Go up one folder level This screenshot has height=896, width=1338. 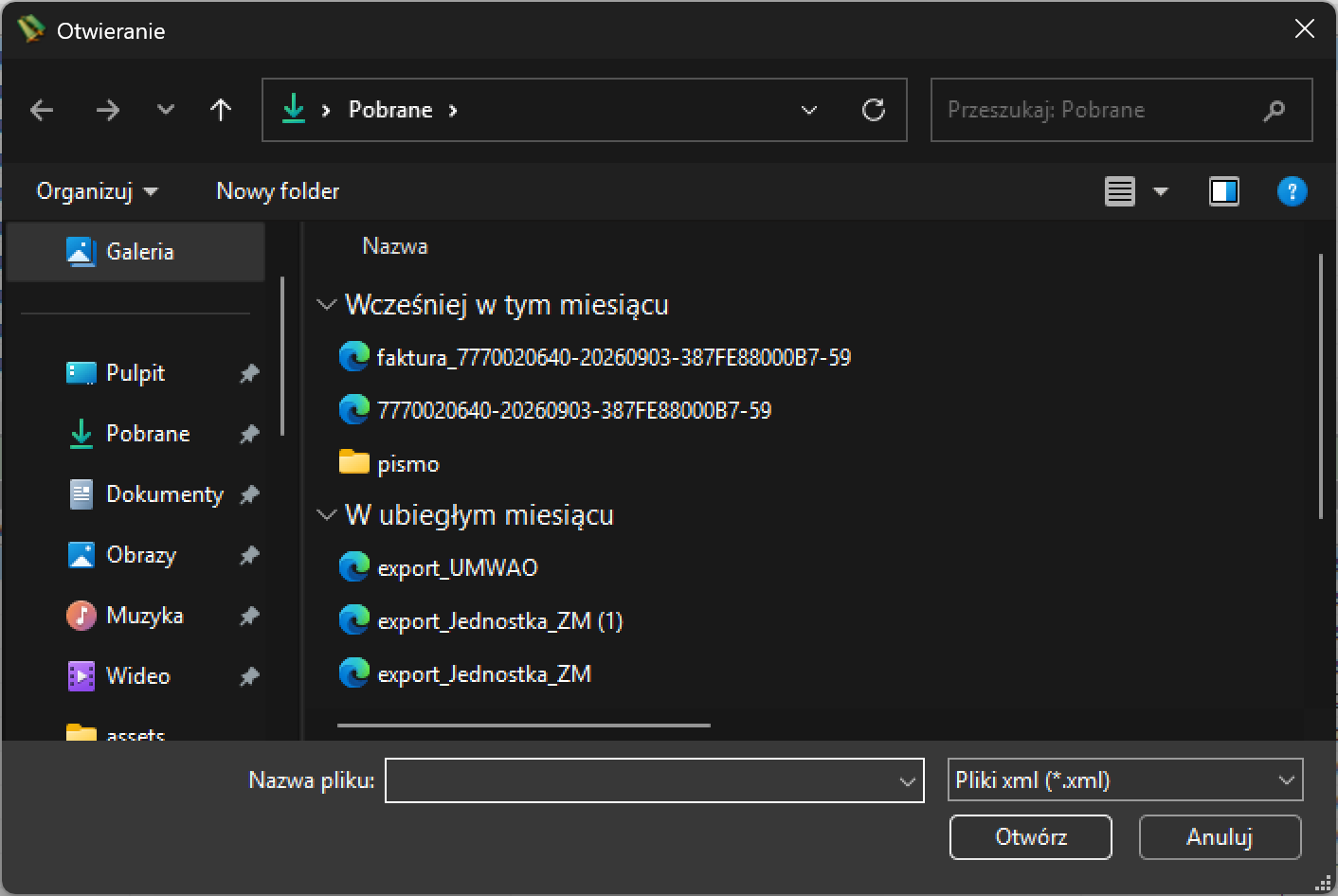tap(221, 110)
